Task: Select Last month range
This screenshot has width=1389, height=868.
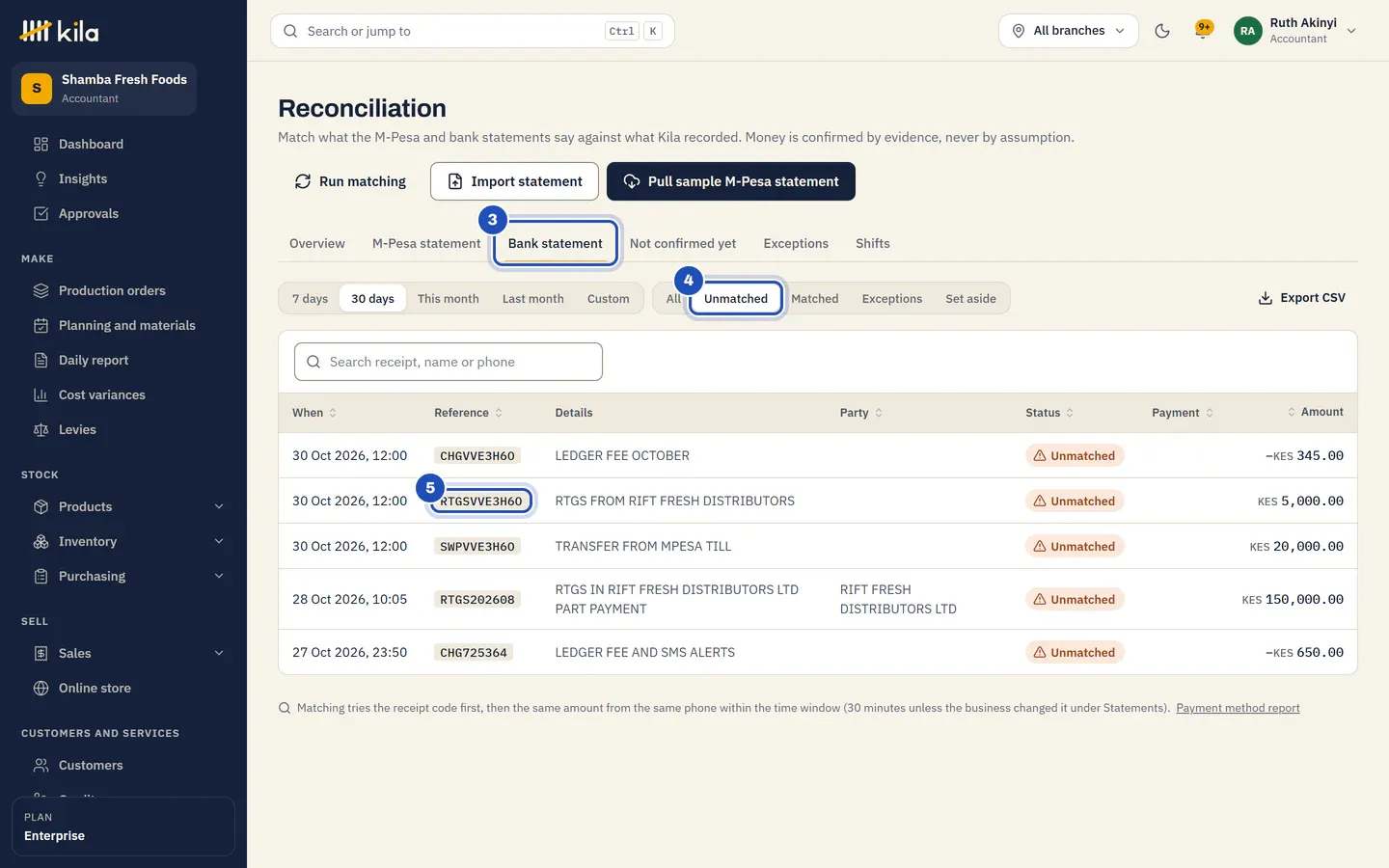Action: (533, 299)
